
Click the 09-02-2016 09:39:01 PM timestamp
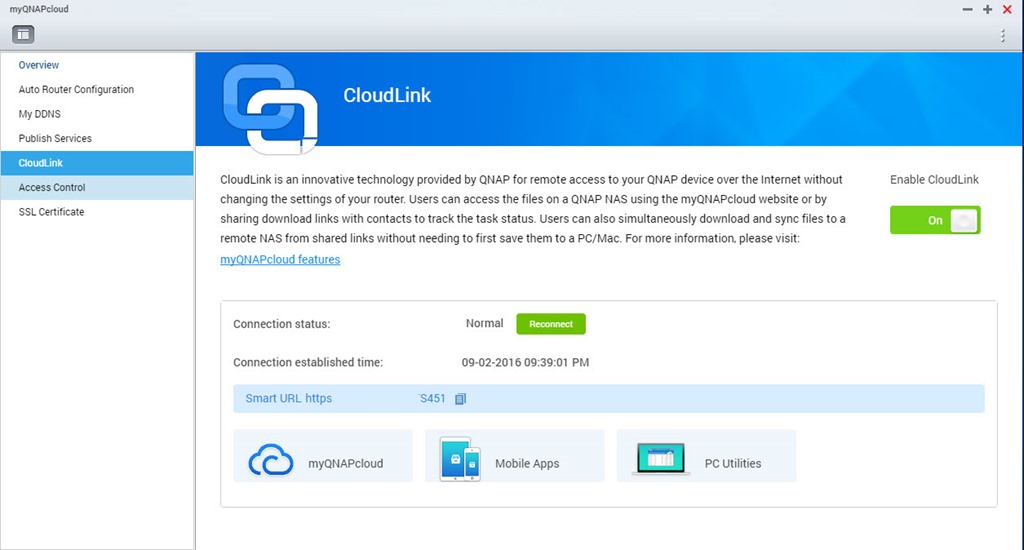[x=525, y=363]
